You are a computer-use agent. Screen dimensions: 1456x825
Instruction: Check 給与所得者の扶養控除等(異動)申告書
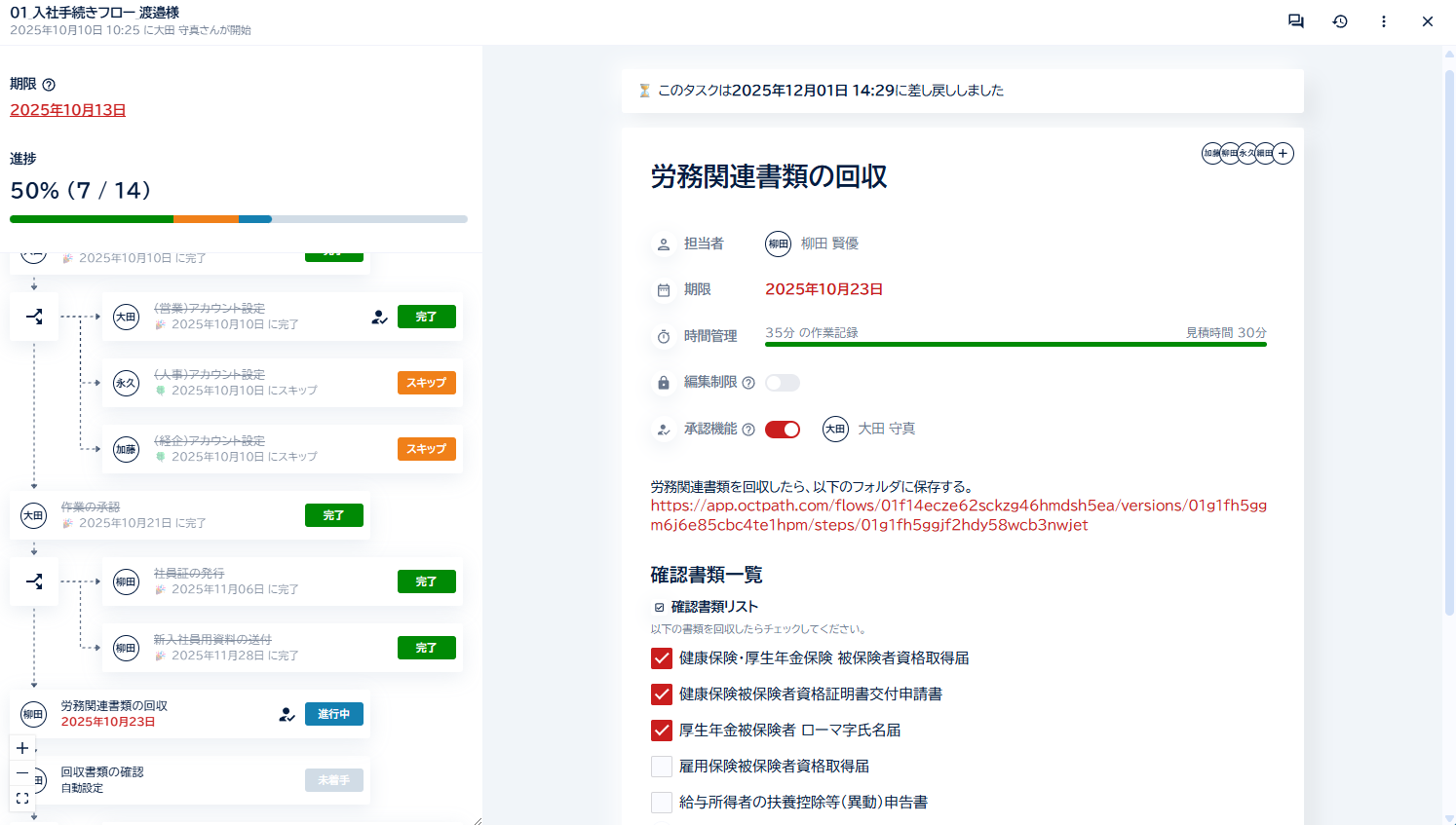click(662, 803)
